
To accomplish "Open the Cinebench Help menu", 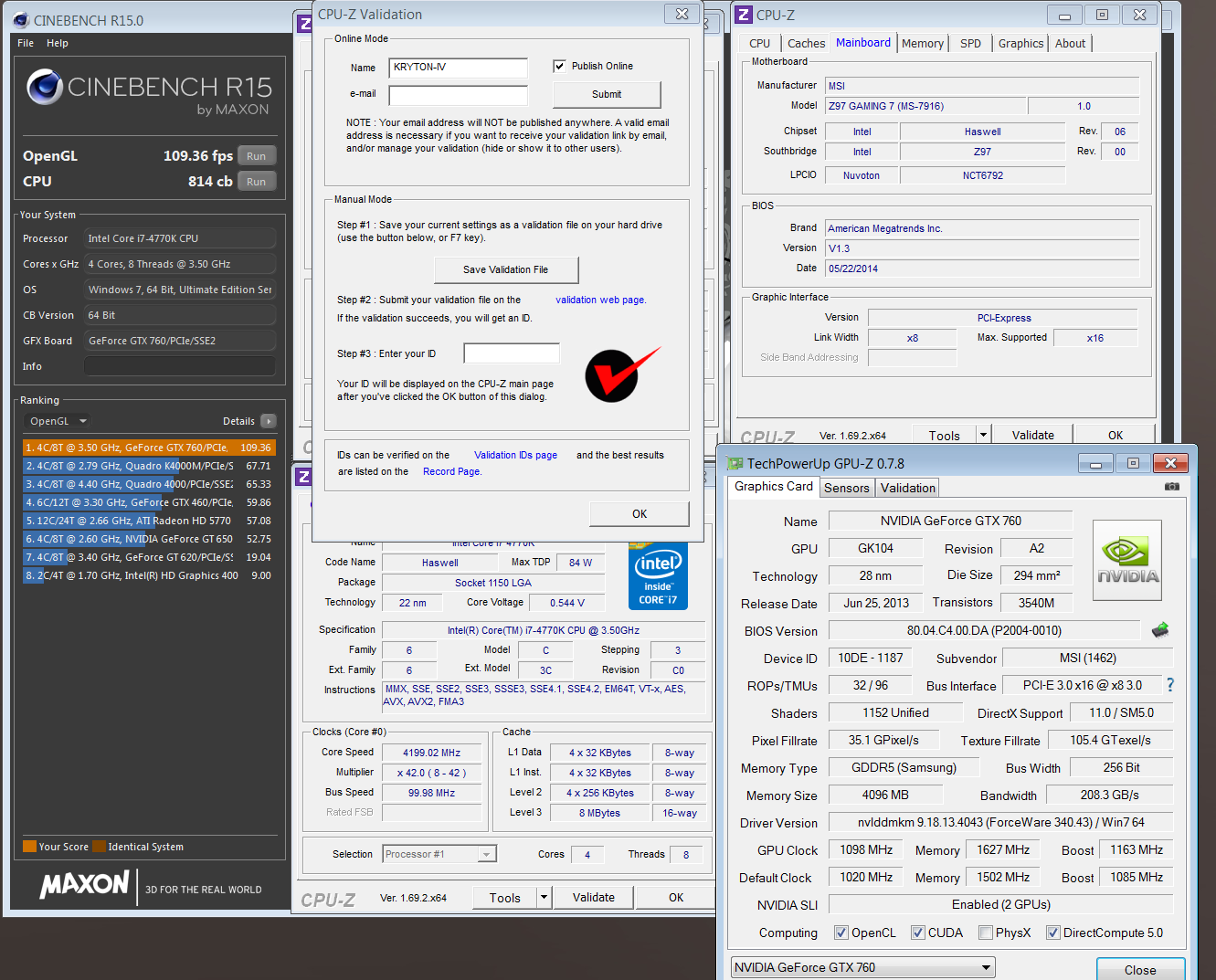I will point(58,43).
